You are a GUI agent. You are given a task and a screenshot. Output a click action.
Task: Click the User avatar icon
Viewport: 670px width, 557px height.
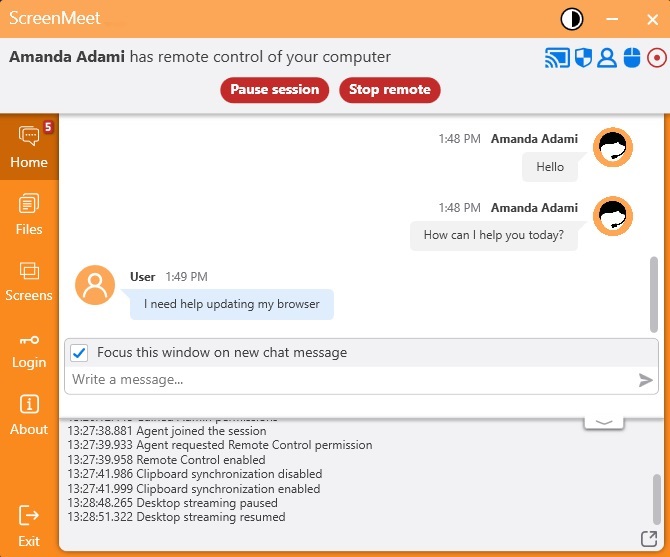tap(95, 285)
